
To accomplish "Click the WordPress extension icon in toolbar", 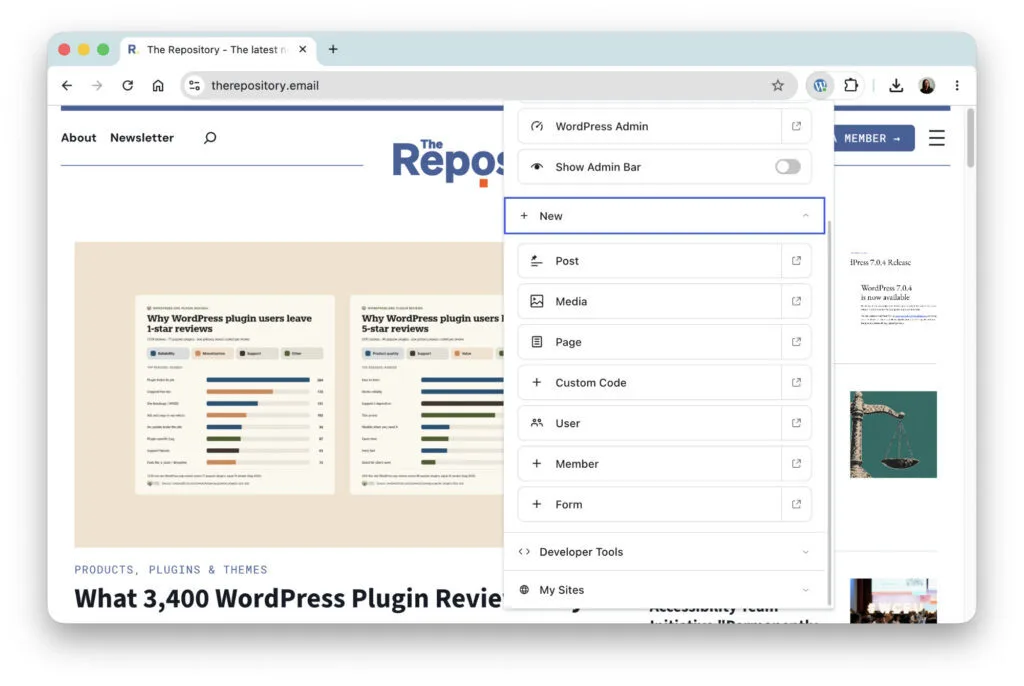I will coord(820,86).
